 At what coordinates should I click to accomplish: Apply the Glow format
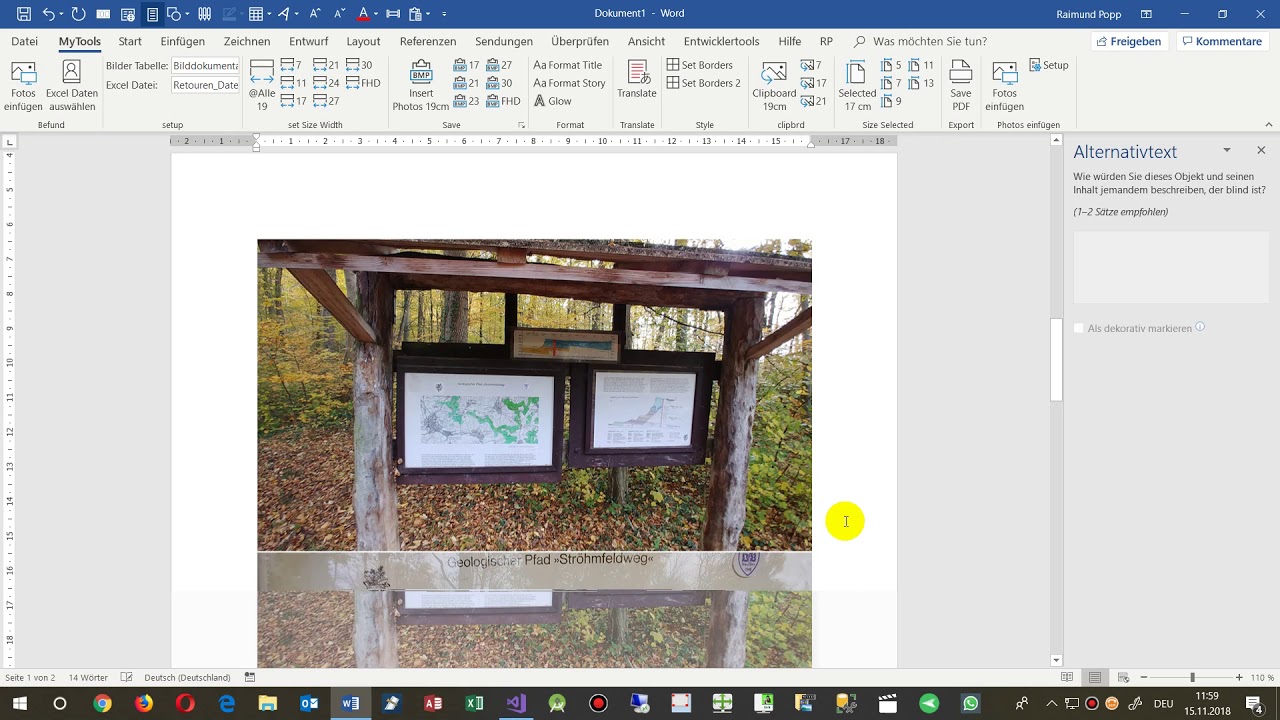tap(553, 101)
